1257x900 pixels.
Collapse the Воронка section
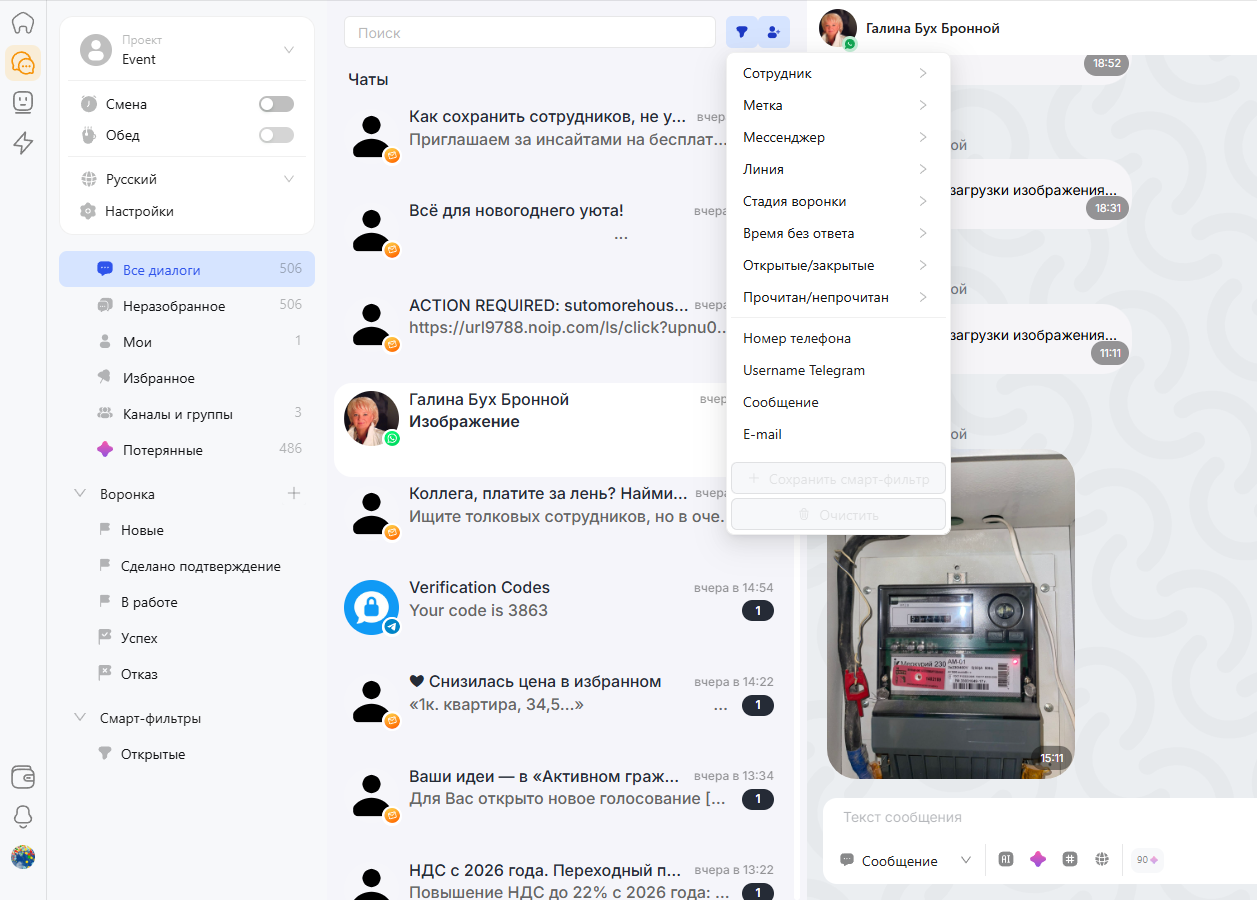click(x=81, y=494)
